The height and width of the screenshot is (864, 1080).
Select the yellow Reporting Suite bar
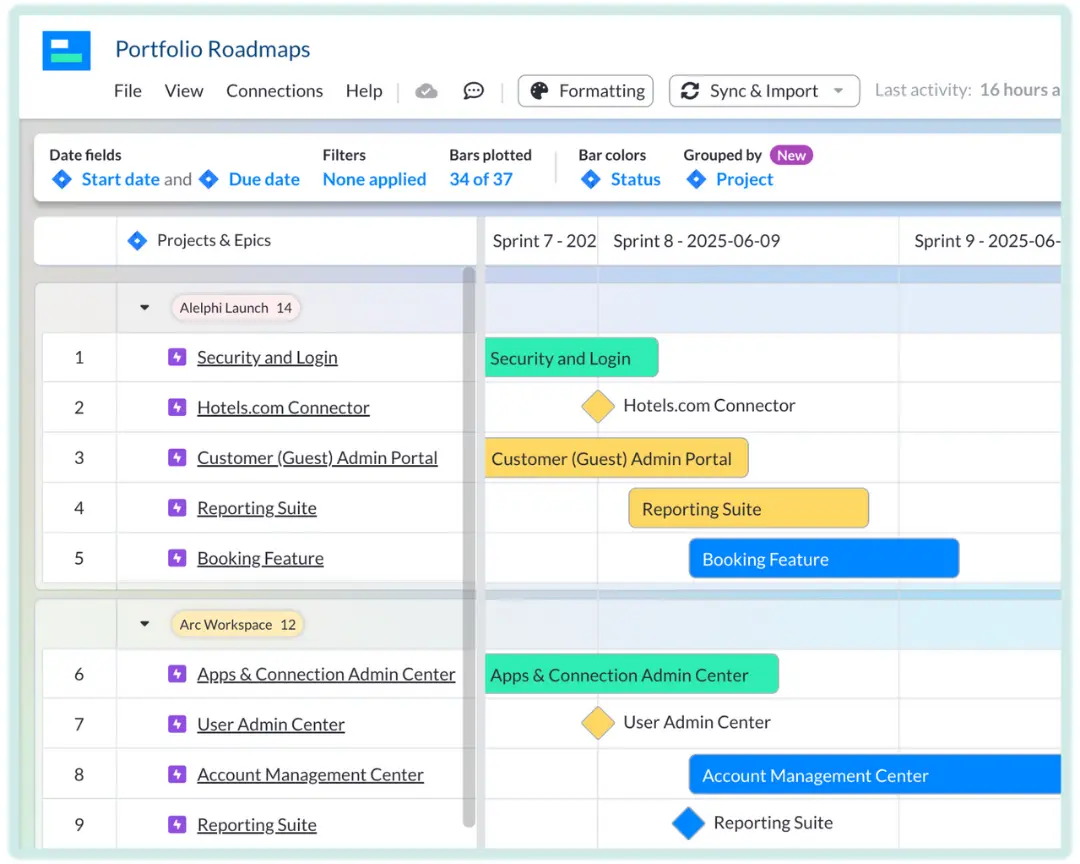click(x=748, y=508)
